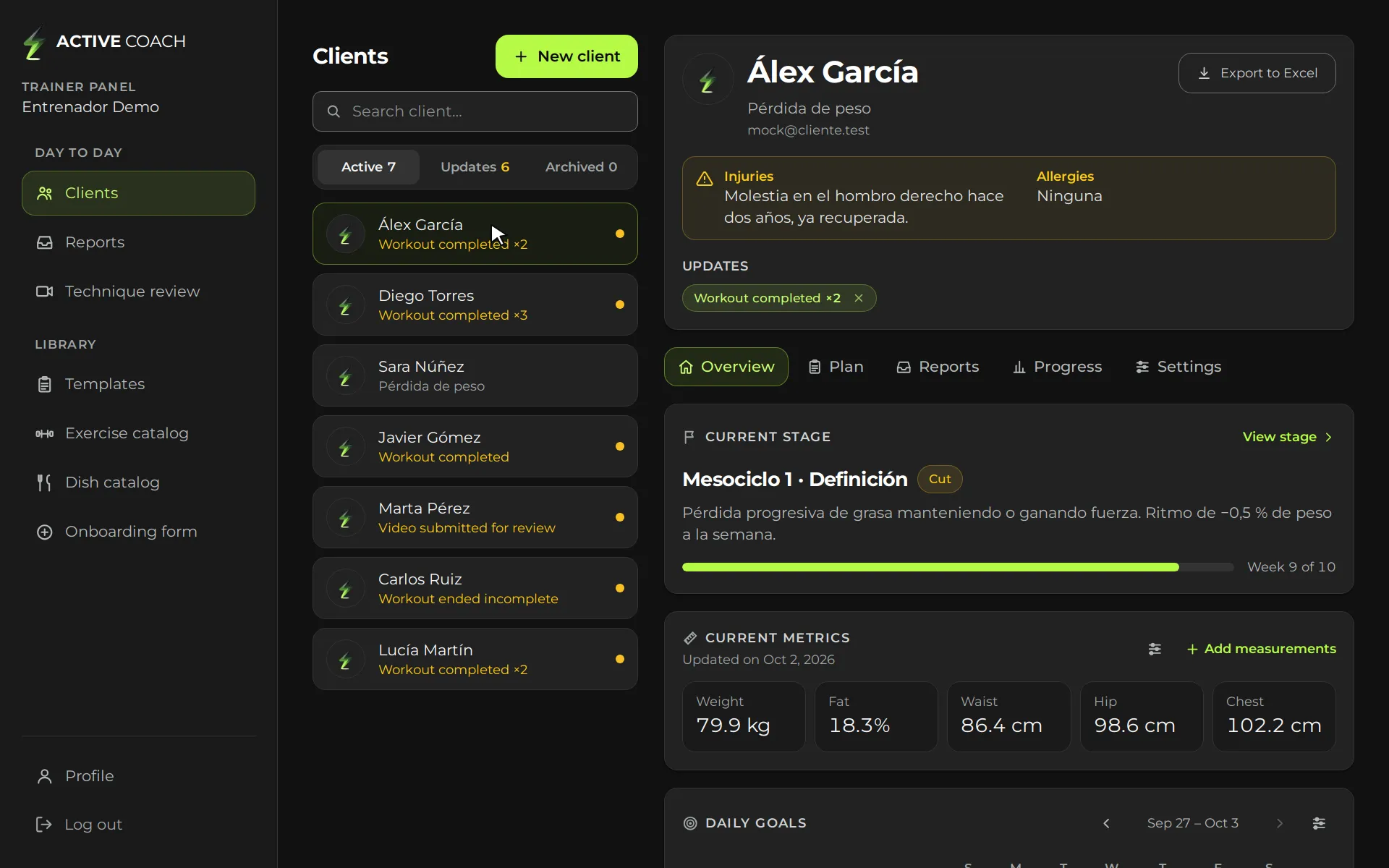Open Technique review in the sidebar
The image size is (1389, 868).
click(138, 292)
